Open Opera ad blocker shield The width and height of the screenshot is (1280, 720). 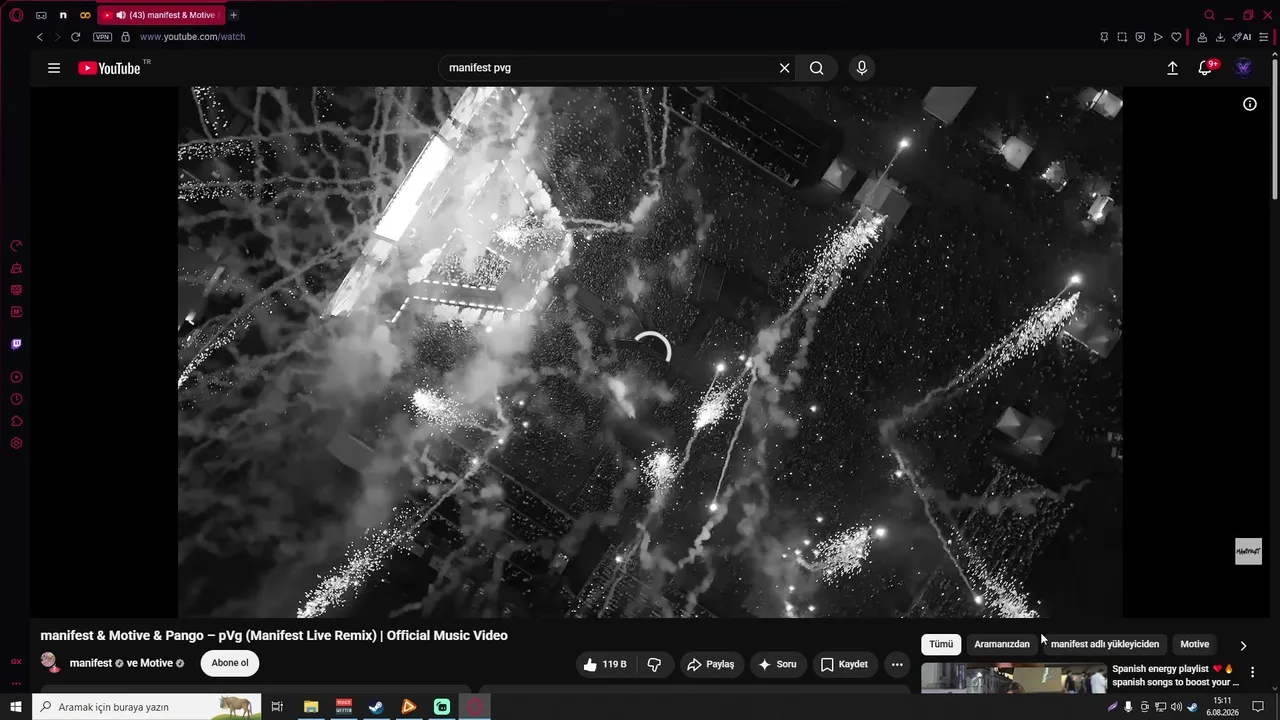tap(1140, 37)
